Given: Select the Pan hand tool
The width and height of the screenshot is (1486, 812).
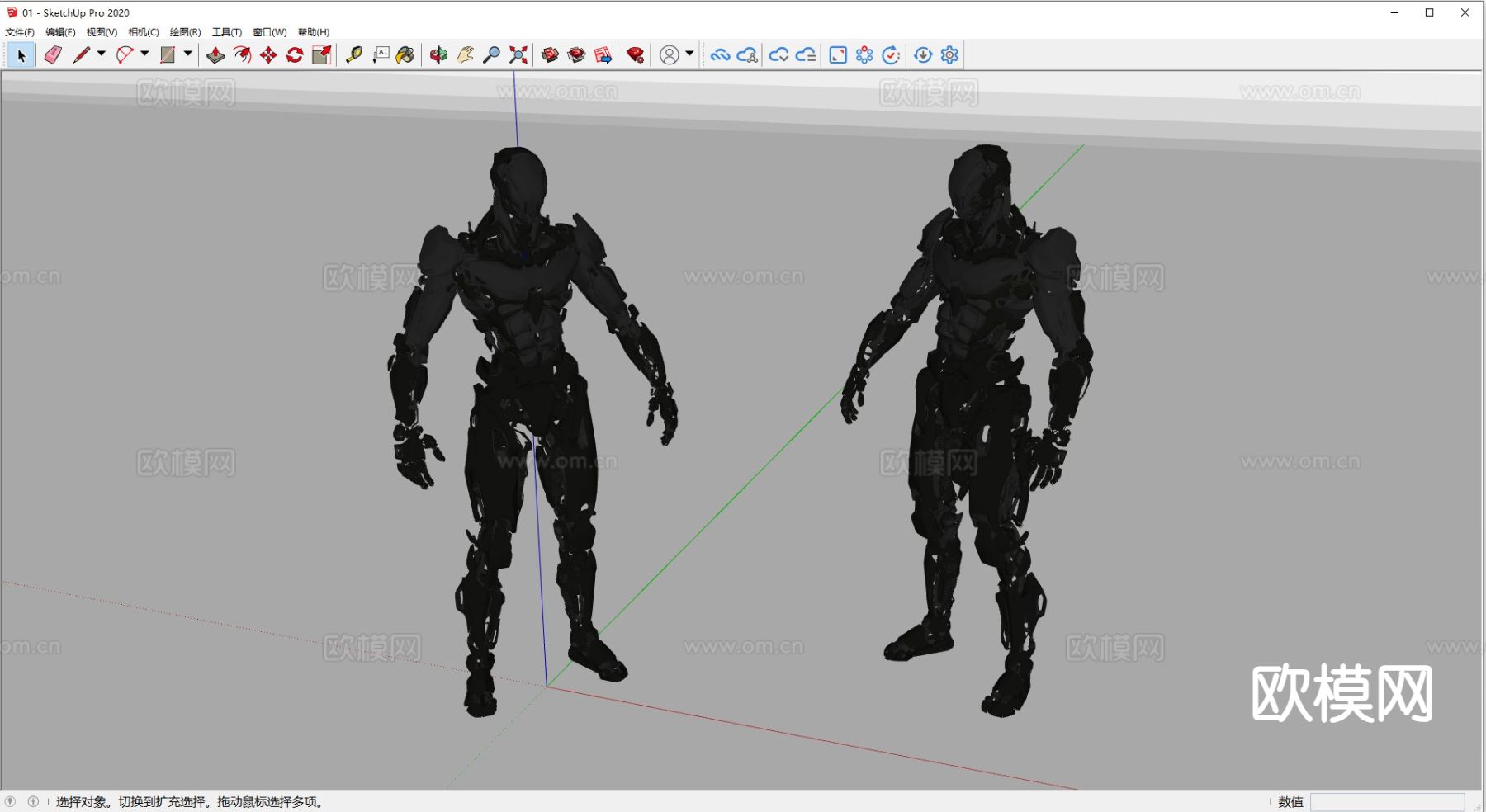Looking at the screenshot, I should [465, 55].
